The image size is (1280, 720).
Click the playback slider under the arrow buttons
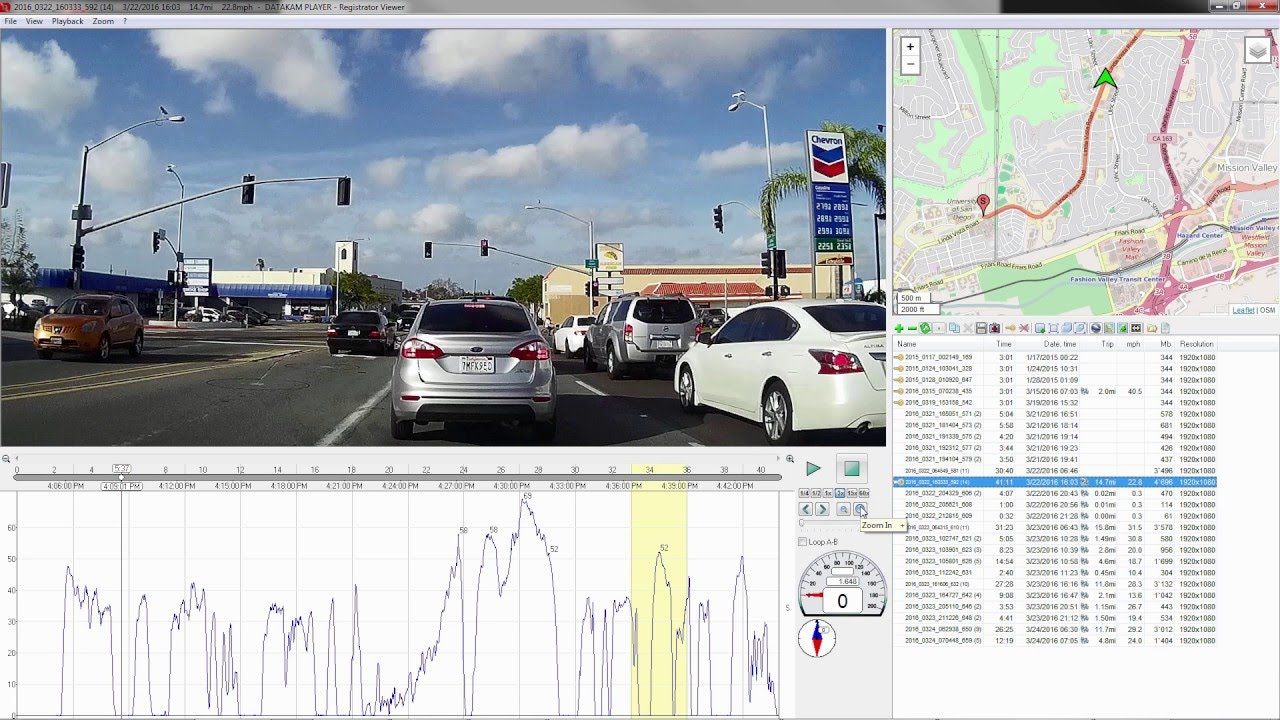[830, 523]
